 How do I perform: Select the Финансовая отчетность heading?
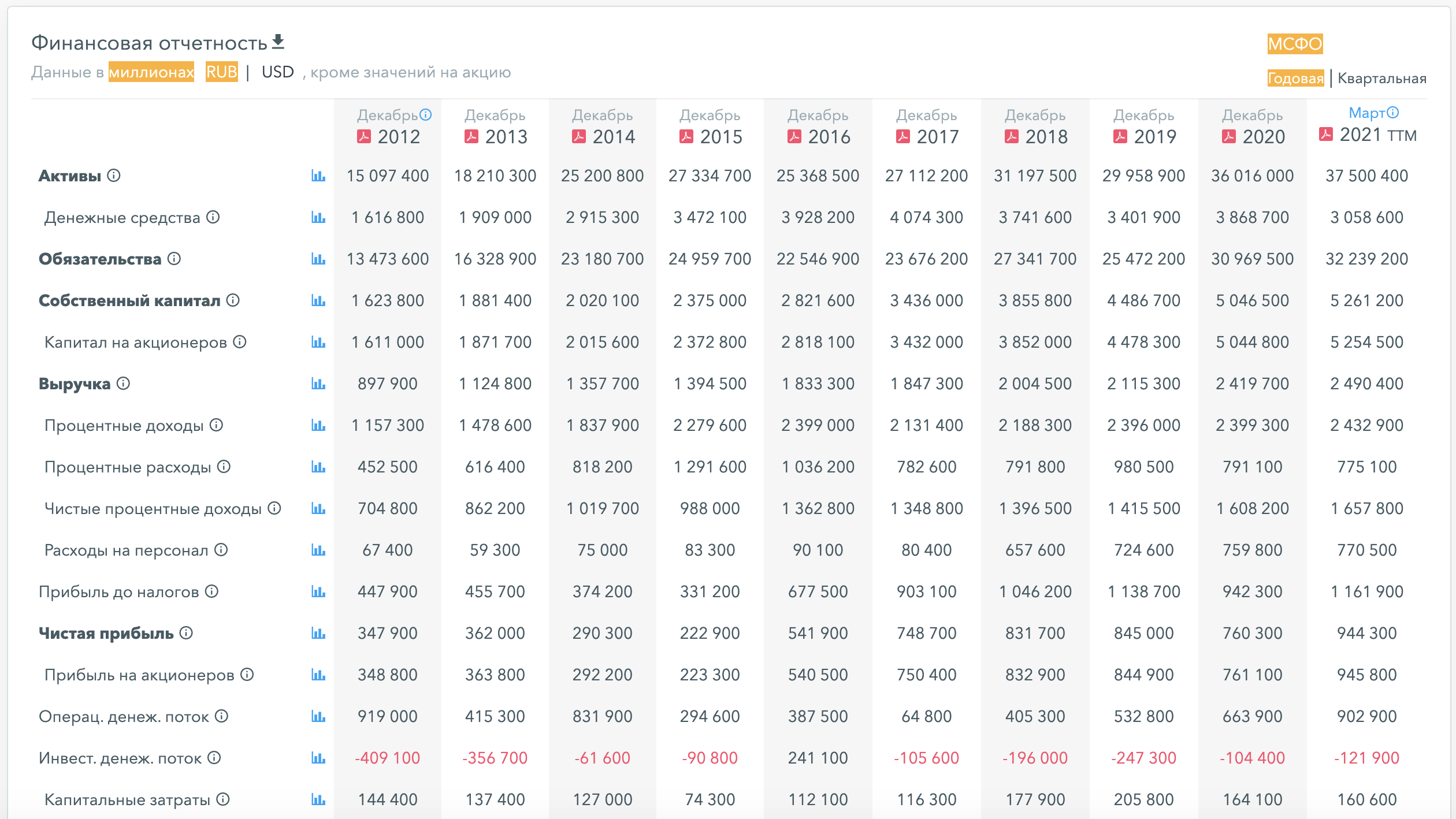(149, 43)
